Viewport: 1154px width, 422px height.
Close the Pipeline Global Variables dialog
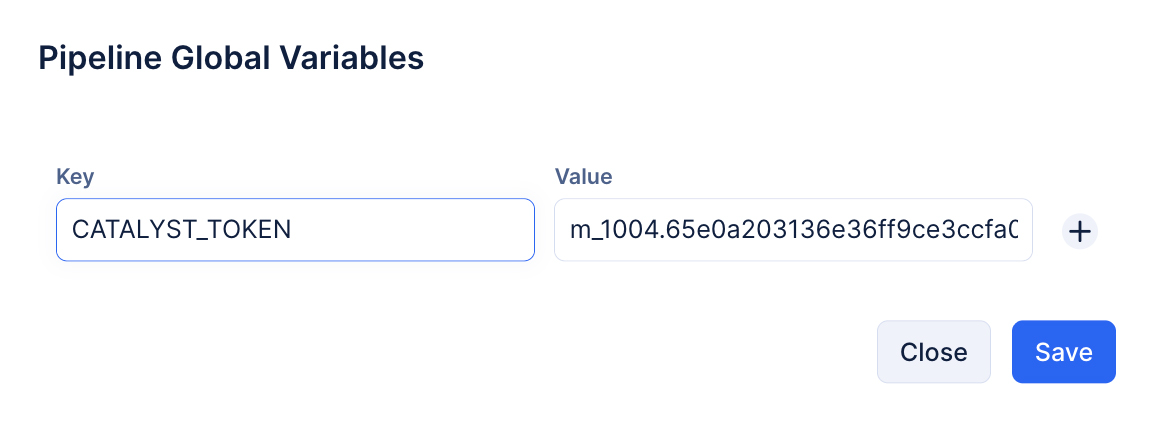coord(933,352)
